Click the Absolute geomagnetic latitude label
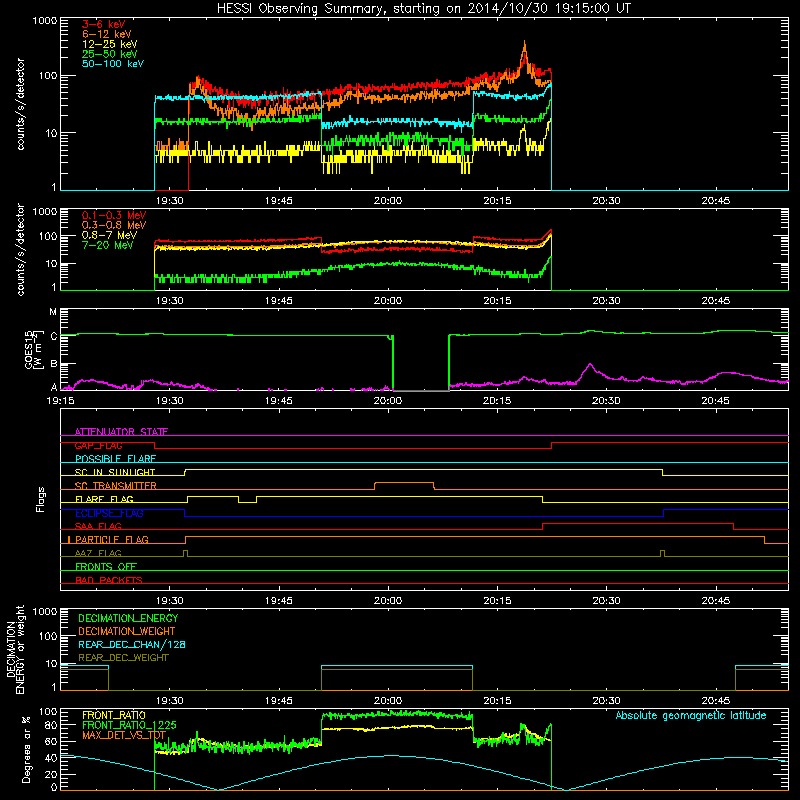Viewport: 800px width, 800px height. [691, 716]
